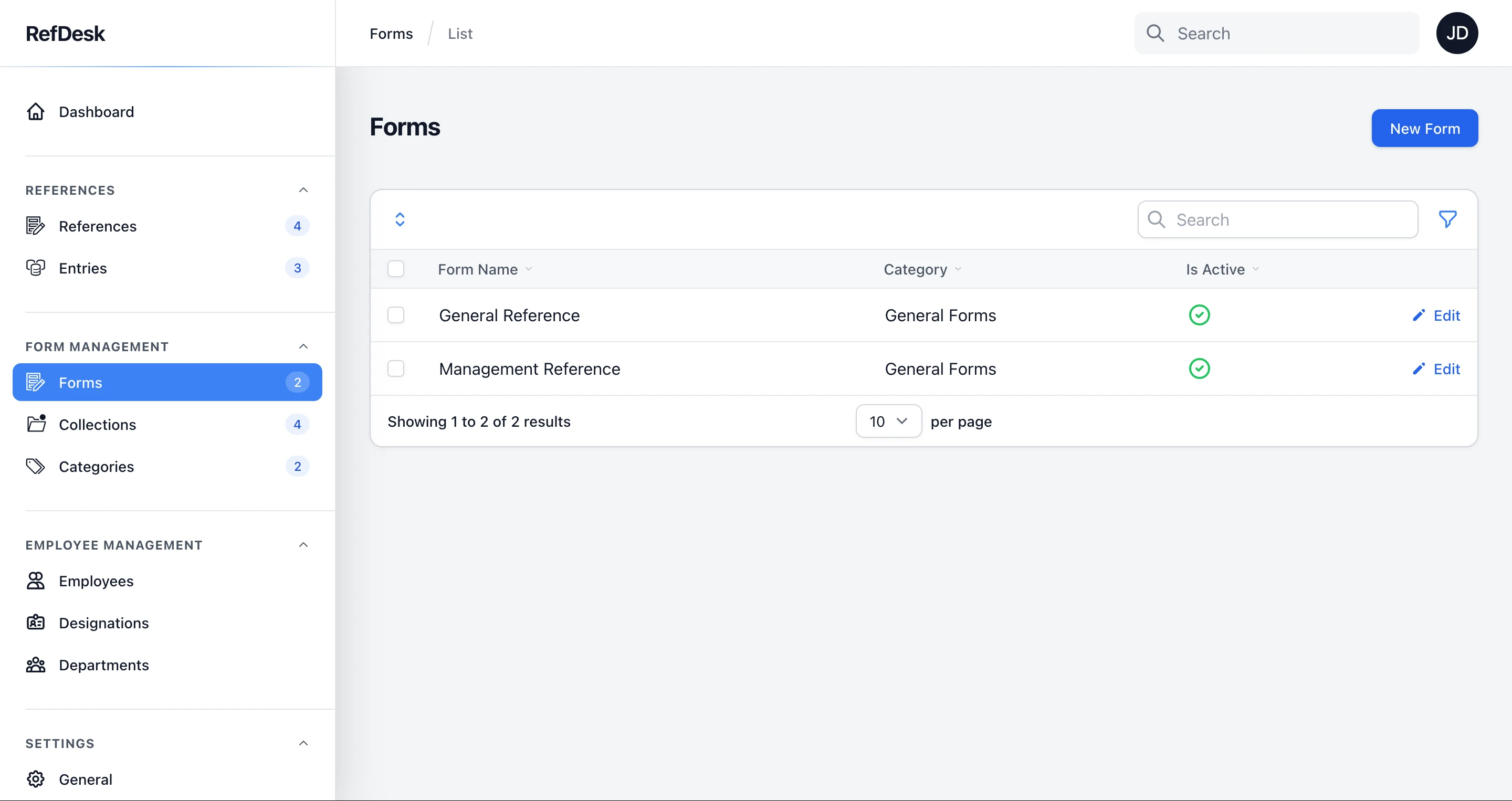
Task: Open the 10 per page dropdown
Action: [889, 421]
